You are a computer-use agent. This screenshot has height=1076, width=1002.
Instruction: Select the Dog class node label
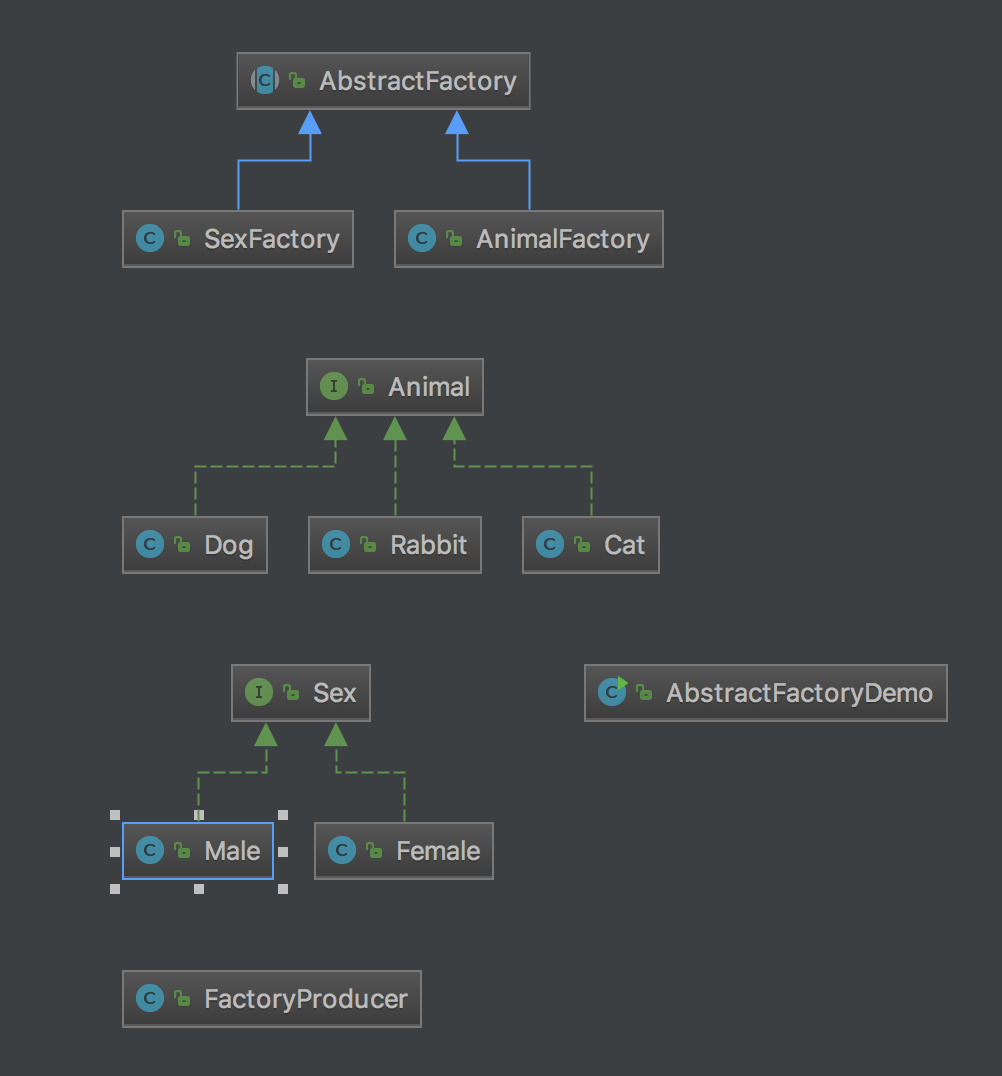(x=229, y=546)
